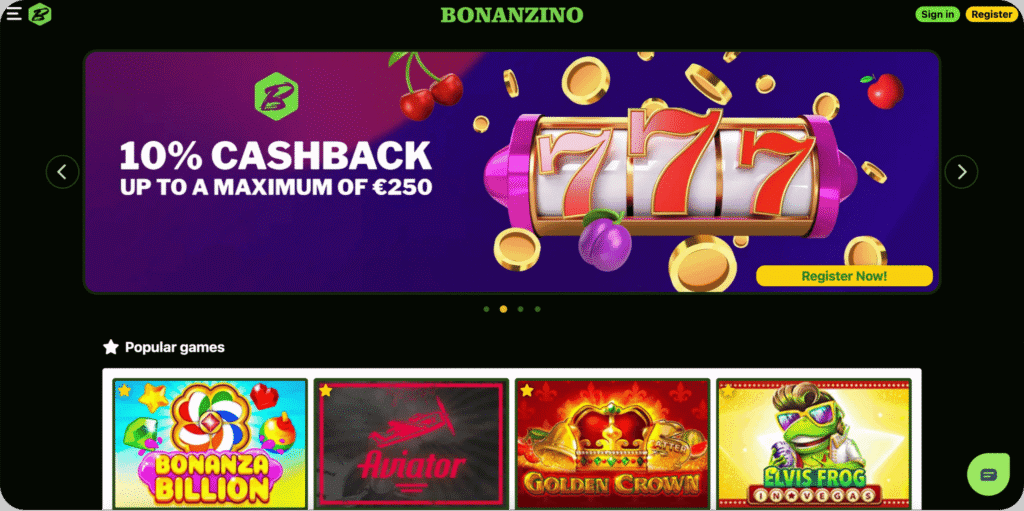
Task: Toggle favorite star on Elvis Frog tile
Action: [x=728, y=391]
